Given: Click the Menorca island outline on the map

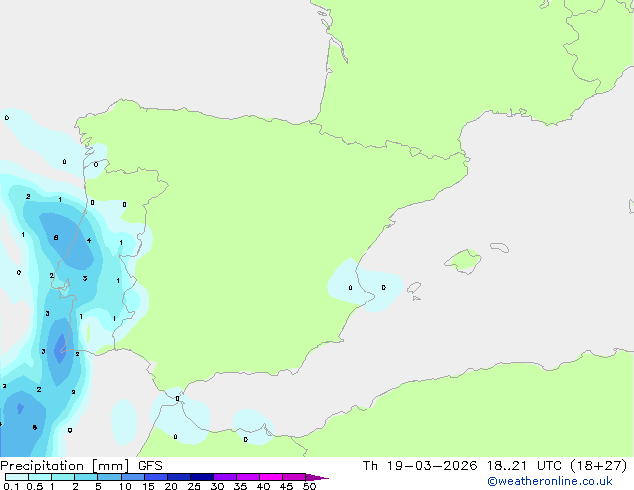Looking at the screenshot, I should 499,247.
